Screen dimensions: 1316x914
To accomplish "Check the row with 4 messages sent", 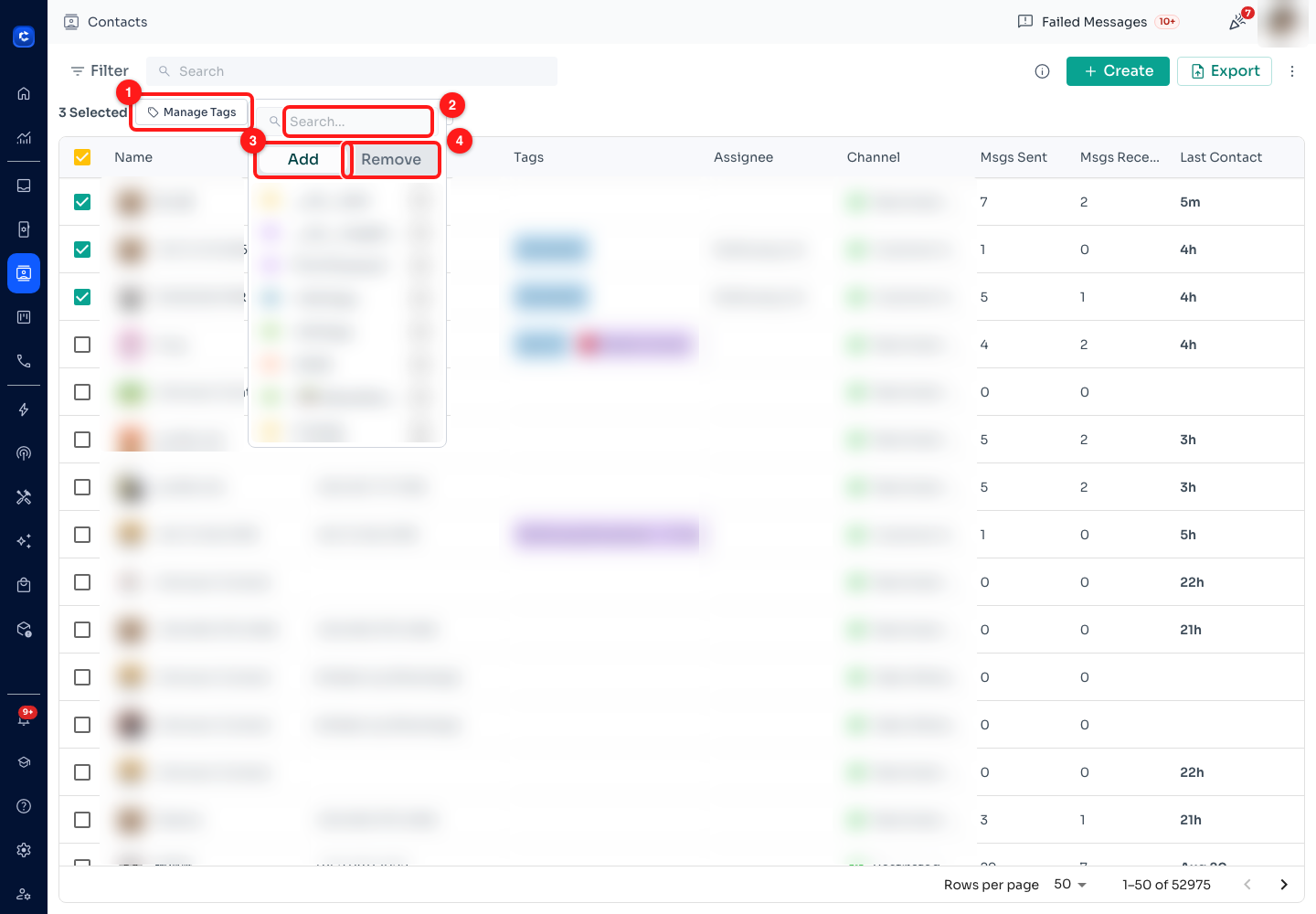I will pyautogui.click(x=82, y=345).
